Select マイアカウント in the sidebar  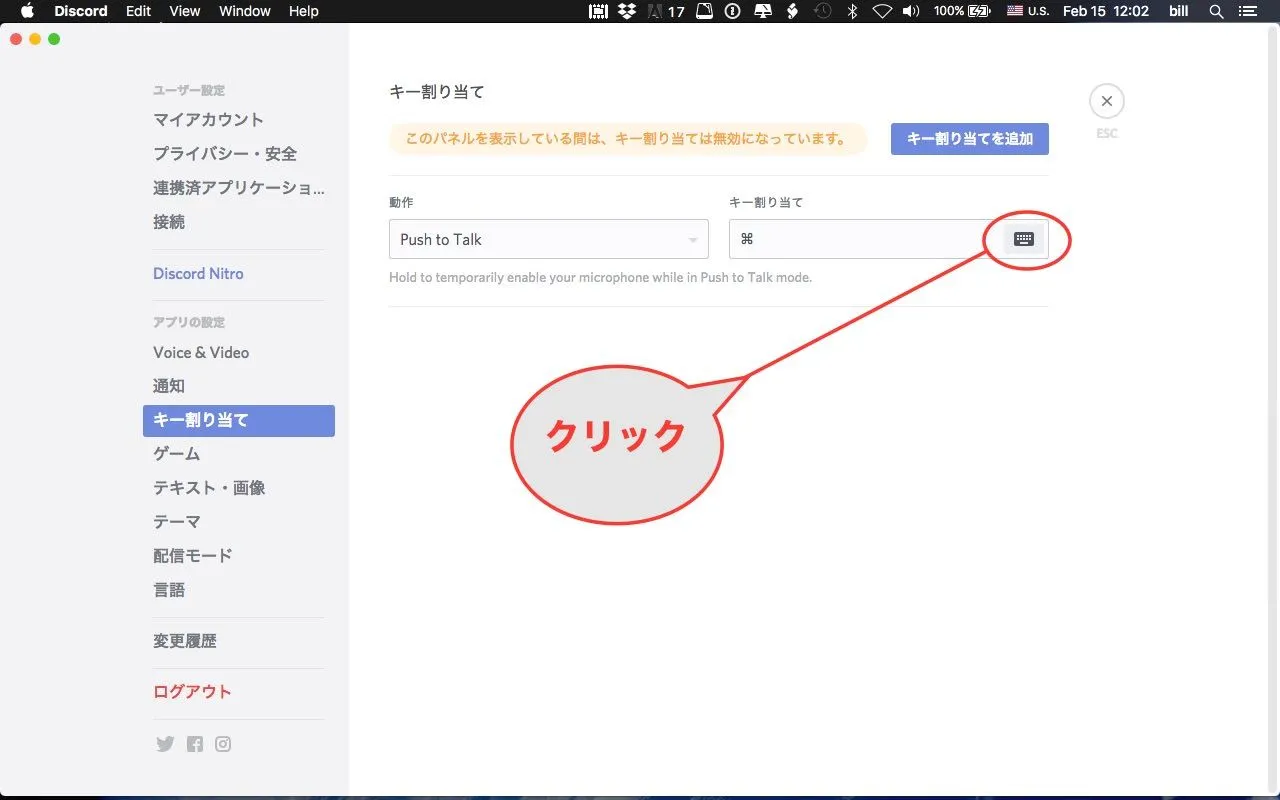[x=208, y=120]
